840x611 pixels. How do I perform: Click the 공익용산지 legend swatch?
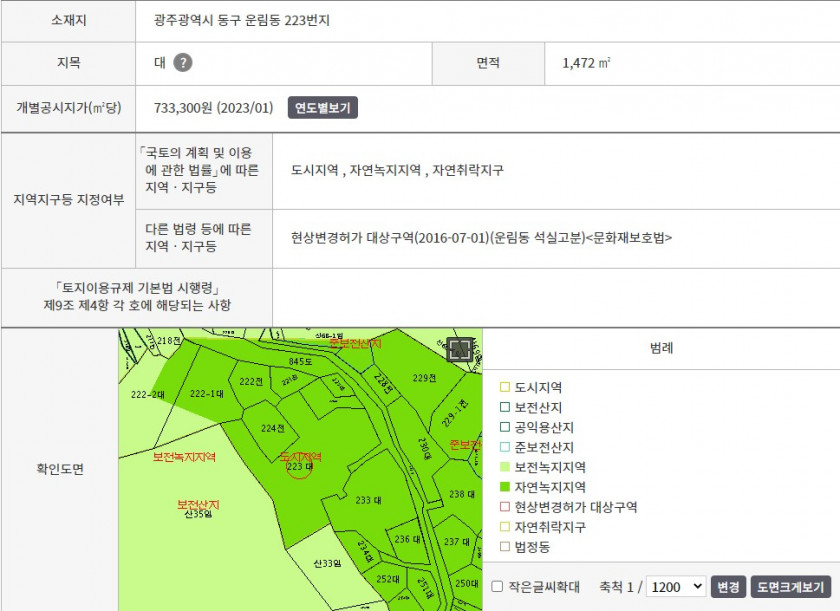pyautogui.click(x=505, y=427)
